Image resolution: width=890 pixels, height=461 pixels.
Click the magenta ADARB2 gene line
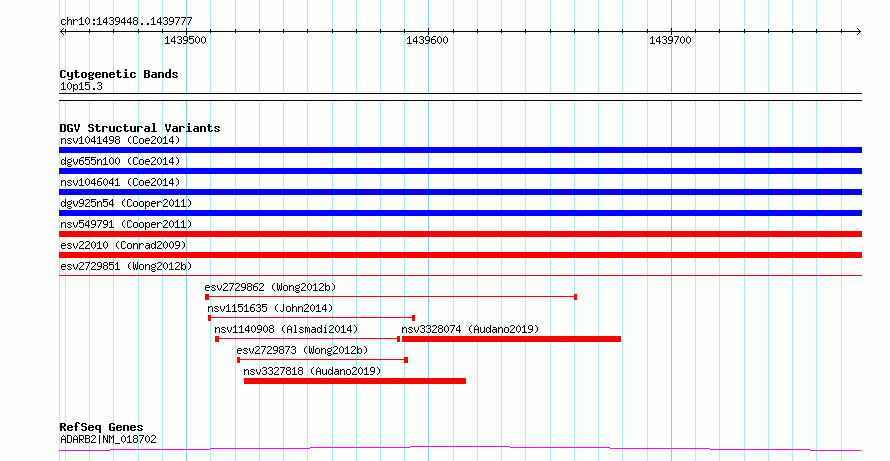460,449
